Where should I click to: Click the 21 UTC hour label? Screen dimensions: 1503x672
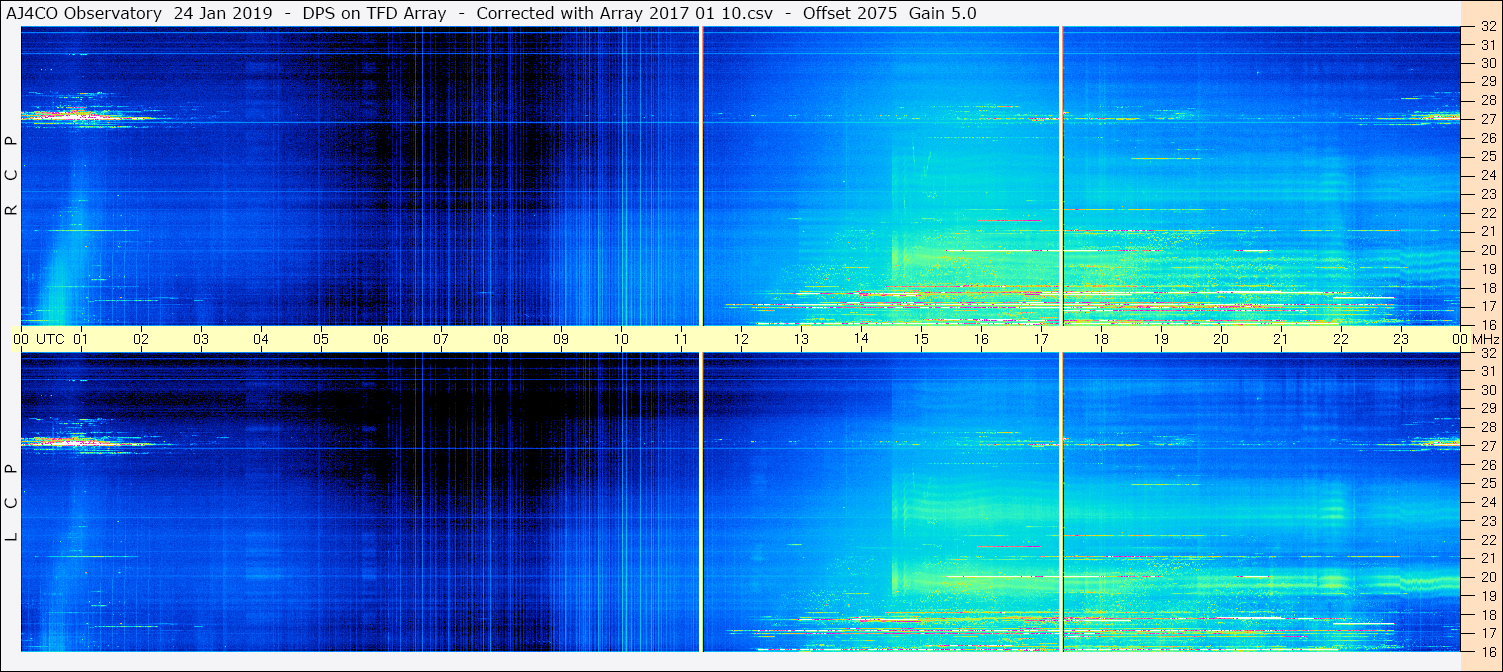coord(1281,339)
